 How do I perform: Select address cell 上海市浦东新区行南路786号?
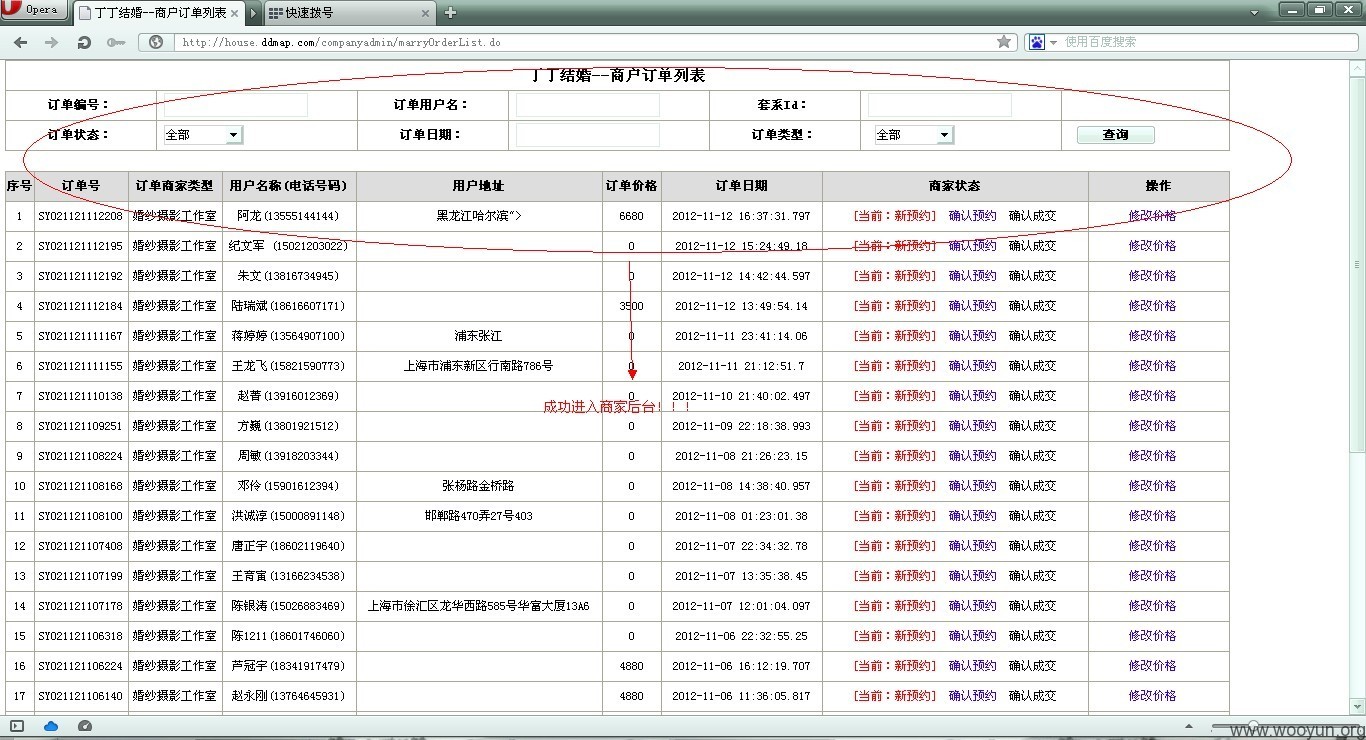point(479,366)
